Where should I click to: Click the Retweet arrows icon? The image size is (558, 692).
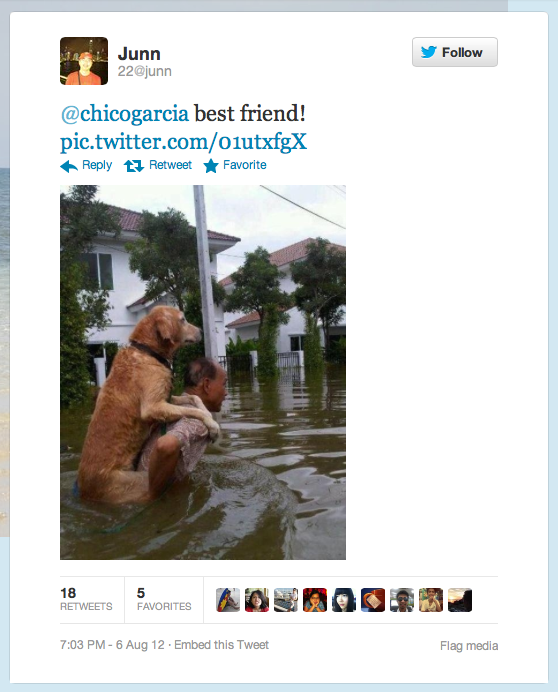(134, 166)
